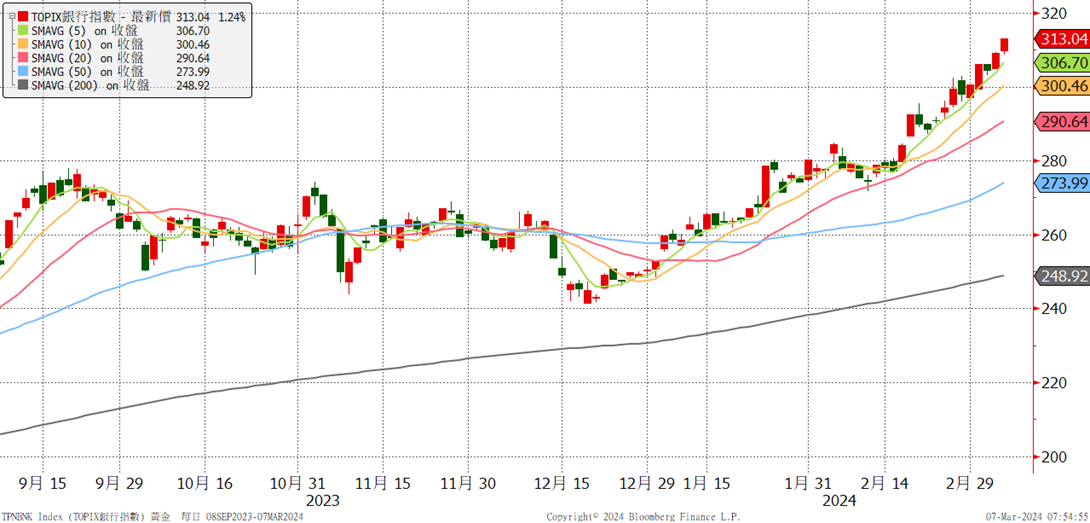Click the latest red candlestick near 313
The width and height of the screenshot is (1090, 523).
point(1004,45)
